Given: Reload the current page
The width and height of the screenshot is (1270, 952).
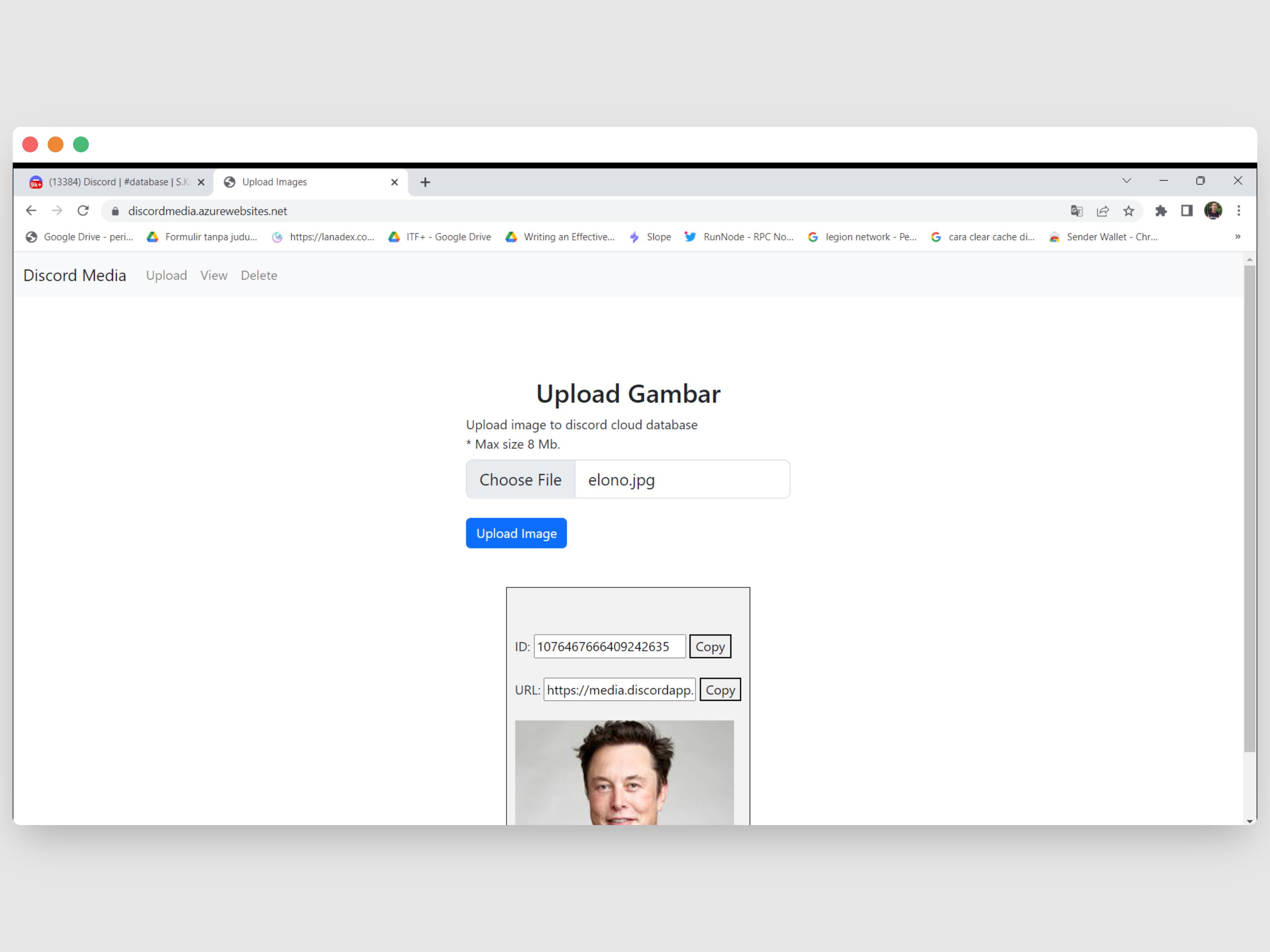Looking at the screenshot, I should point(83,211).
